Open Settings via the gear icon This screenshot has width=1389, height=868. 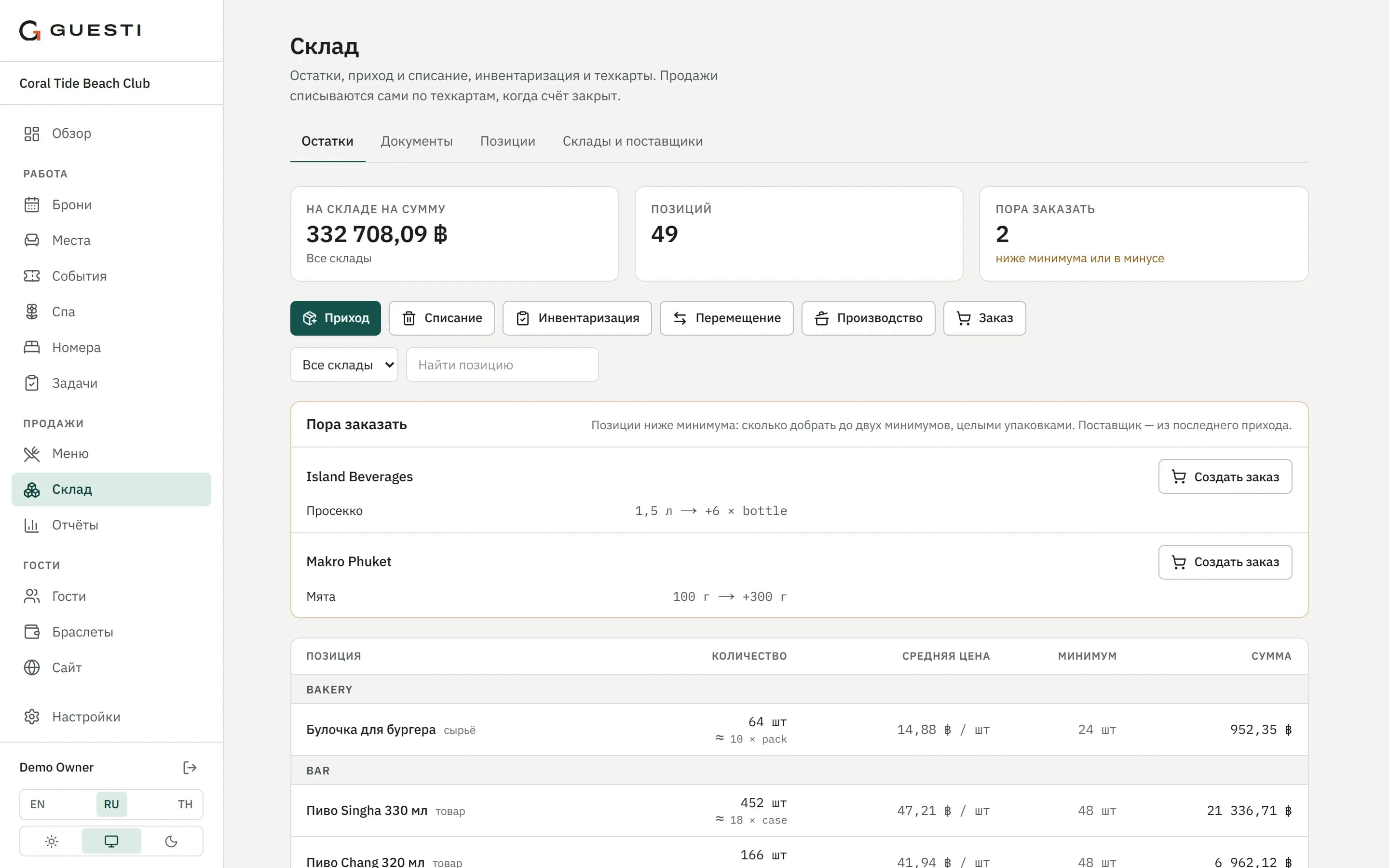(31, 717)
